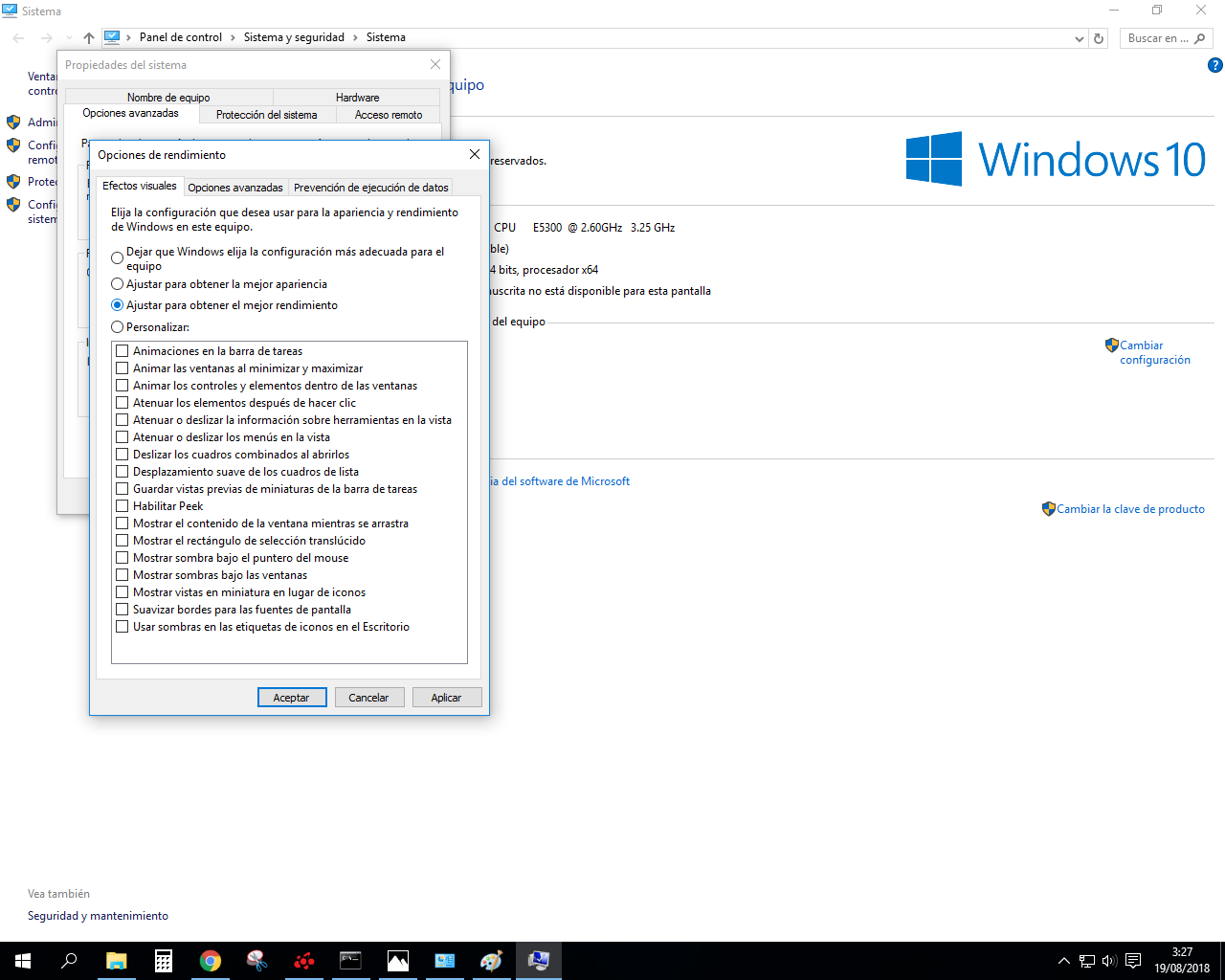Screen dimensions: 1225x980
Task: Open Google Chrome from the taskbar
Action: click(x=210, y=961)
